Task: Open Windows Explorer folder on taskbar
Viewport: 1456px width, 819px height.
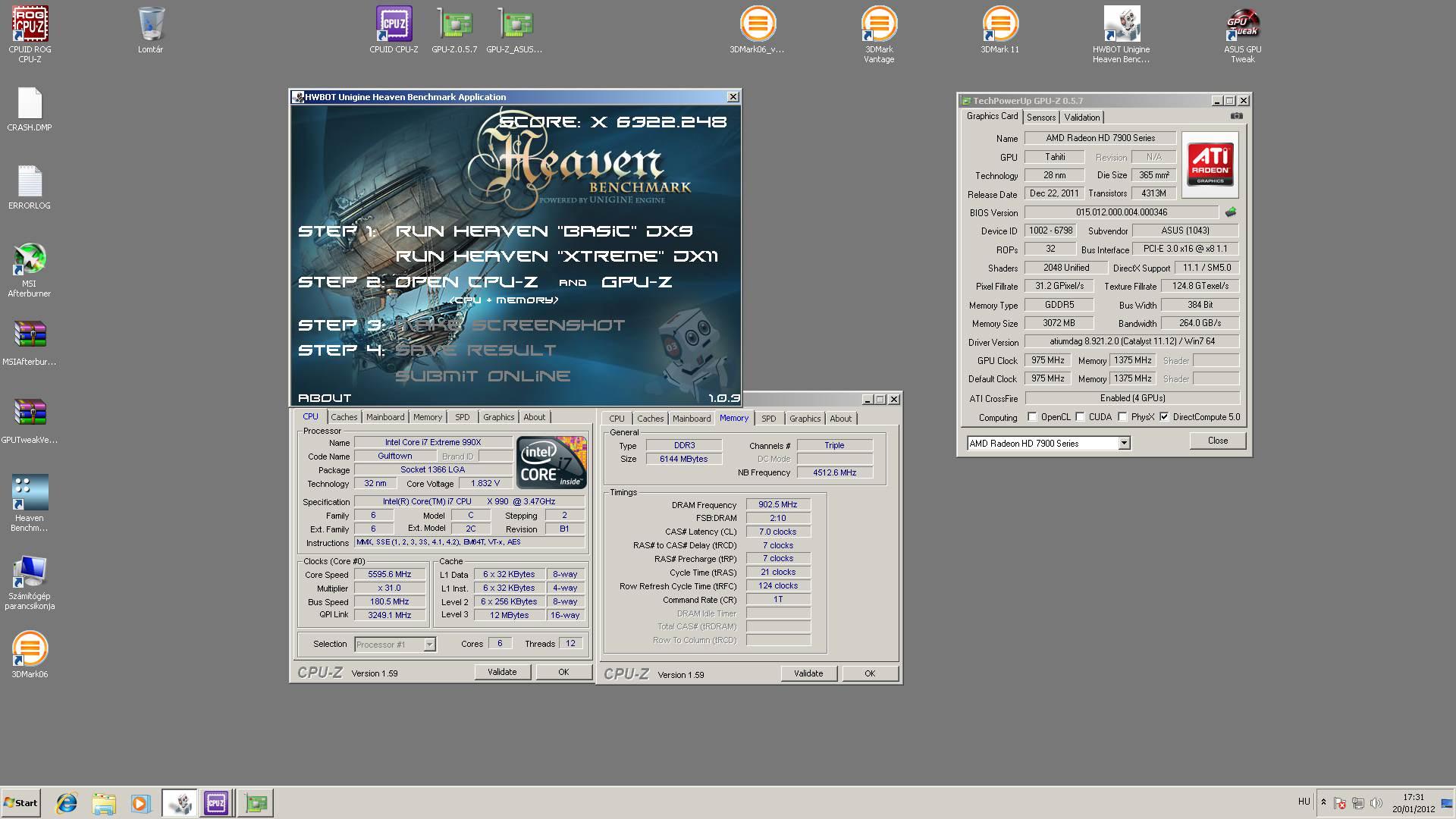Action: click(x=104, y=803)
